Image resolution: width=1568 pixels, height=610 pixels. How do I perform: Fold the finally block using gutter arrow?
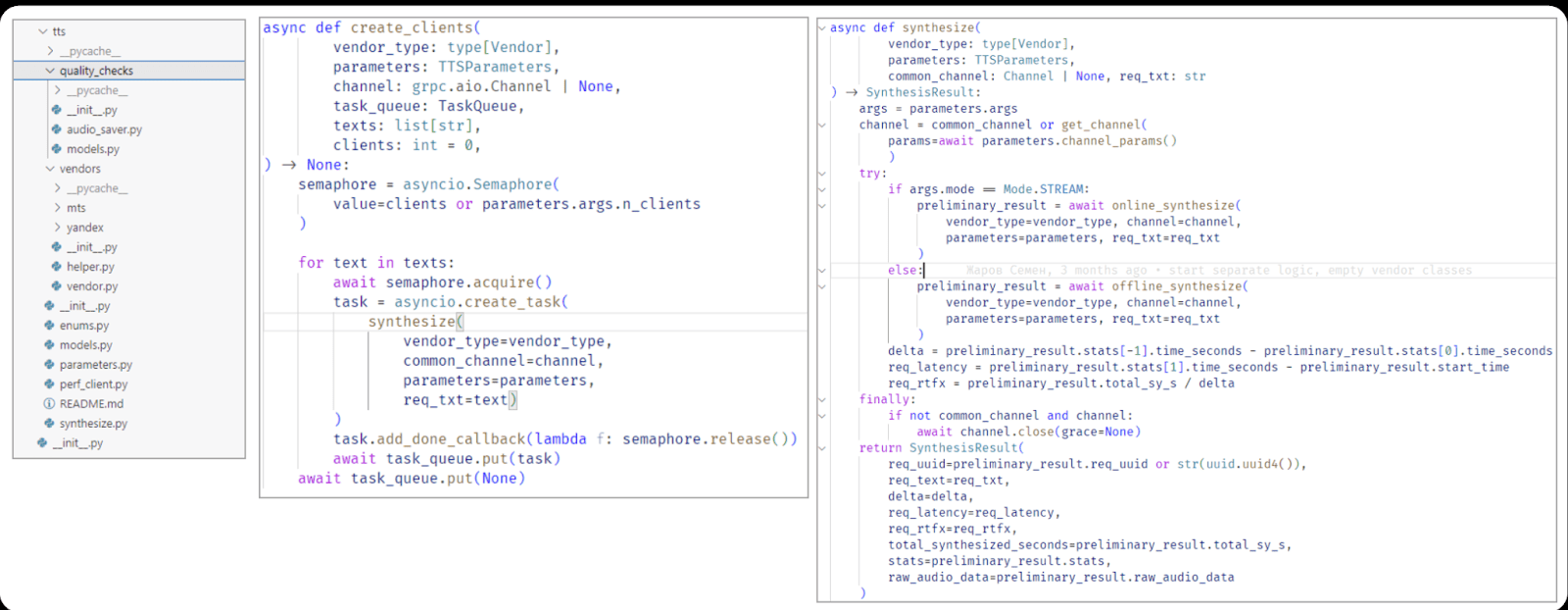pos(822,399)
